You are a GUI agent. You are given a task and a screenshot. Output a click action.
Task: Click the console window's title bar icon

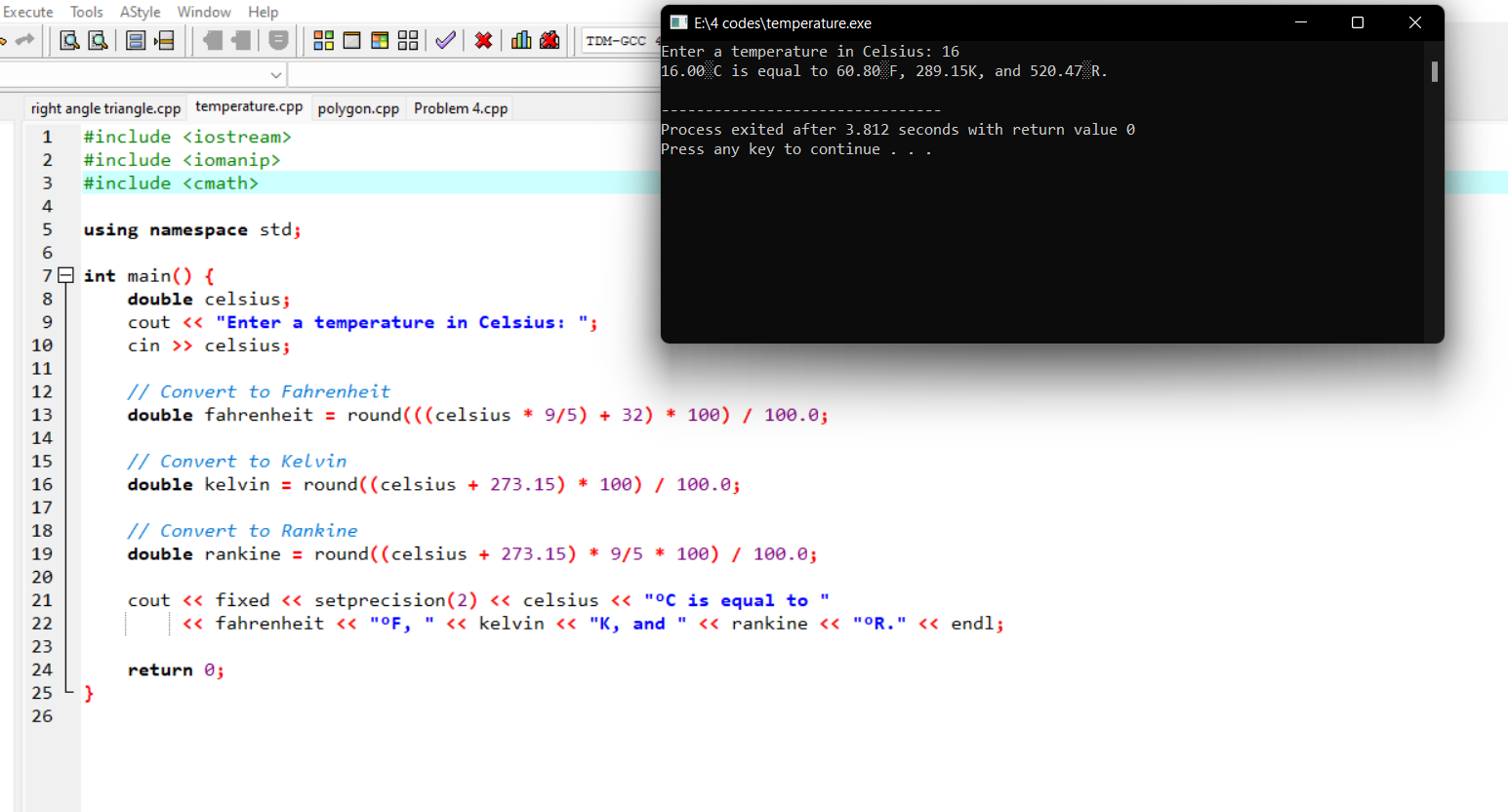point(679,22)
